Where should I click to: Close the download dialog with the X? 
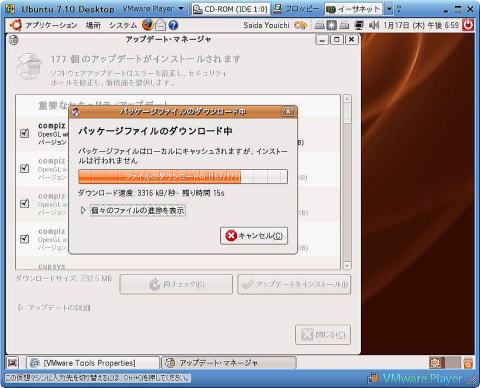pos(288,111)
